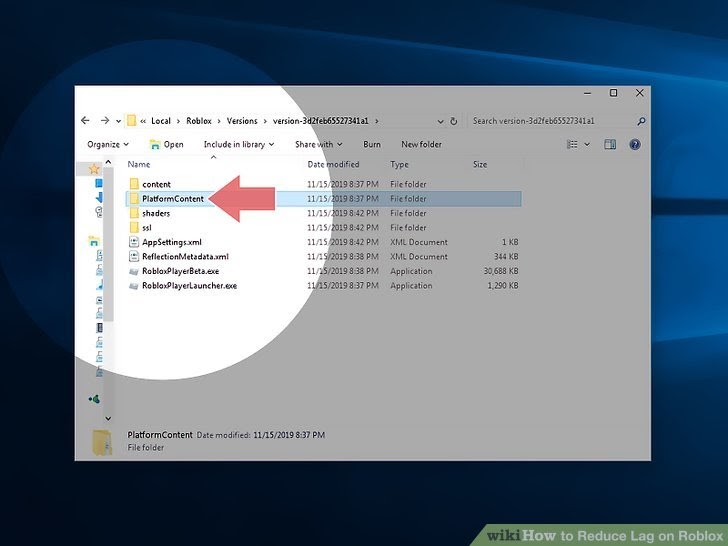Open the view options dropdown arrow
Viewport: 728px width, 546px height.
[x=587, y=144]
